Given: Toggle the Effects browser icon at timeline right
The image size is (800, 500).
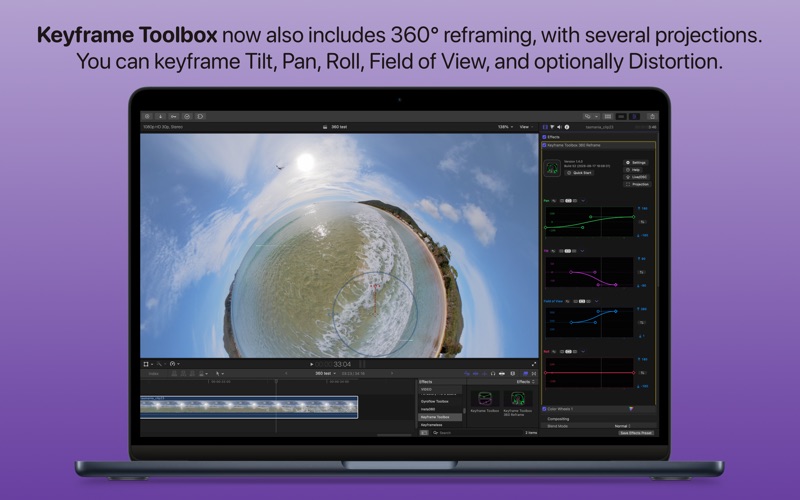Looking at the screenshot, I should click(526, 373).
